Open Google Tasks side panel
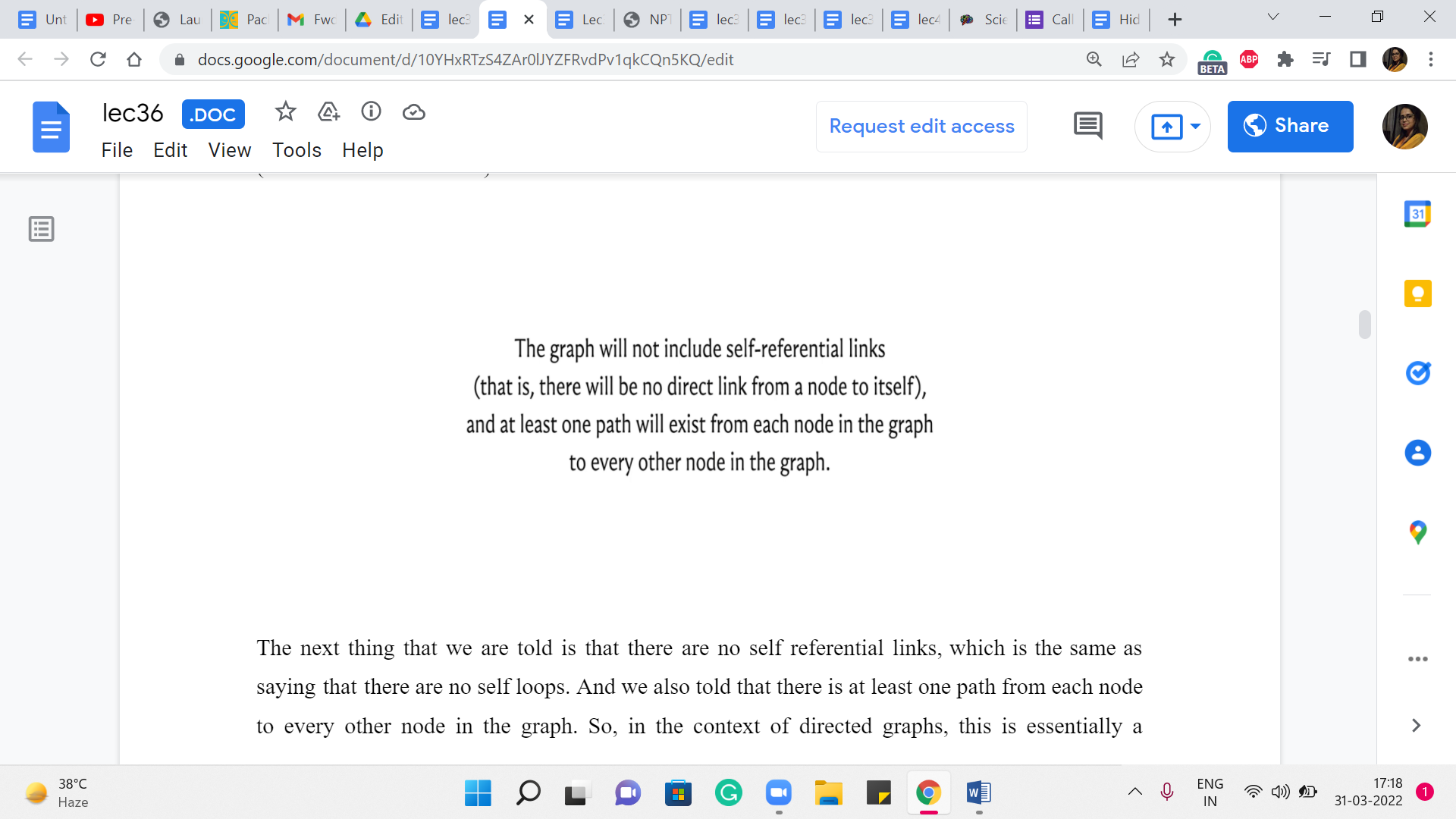Viewport: 1456px width, 819px height. click(x=1417, y=373)
